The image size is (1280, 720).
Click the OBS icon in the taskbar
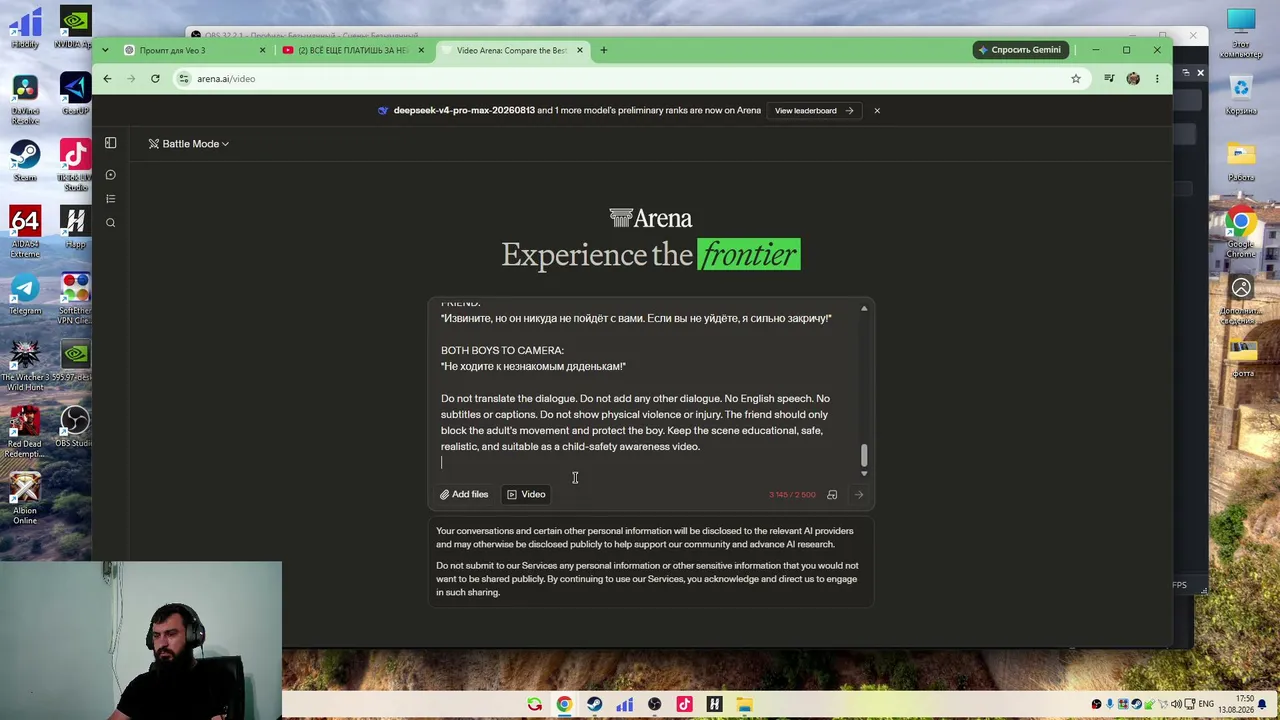point(654,704)
